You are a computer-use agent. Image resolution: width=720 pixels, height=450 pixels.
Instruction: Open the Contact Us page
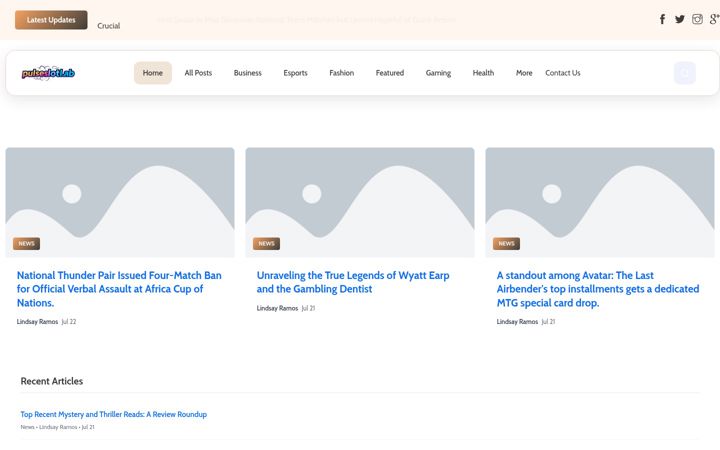[x=562, y=73]
